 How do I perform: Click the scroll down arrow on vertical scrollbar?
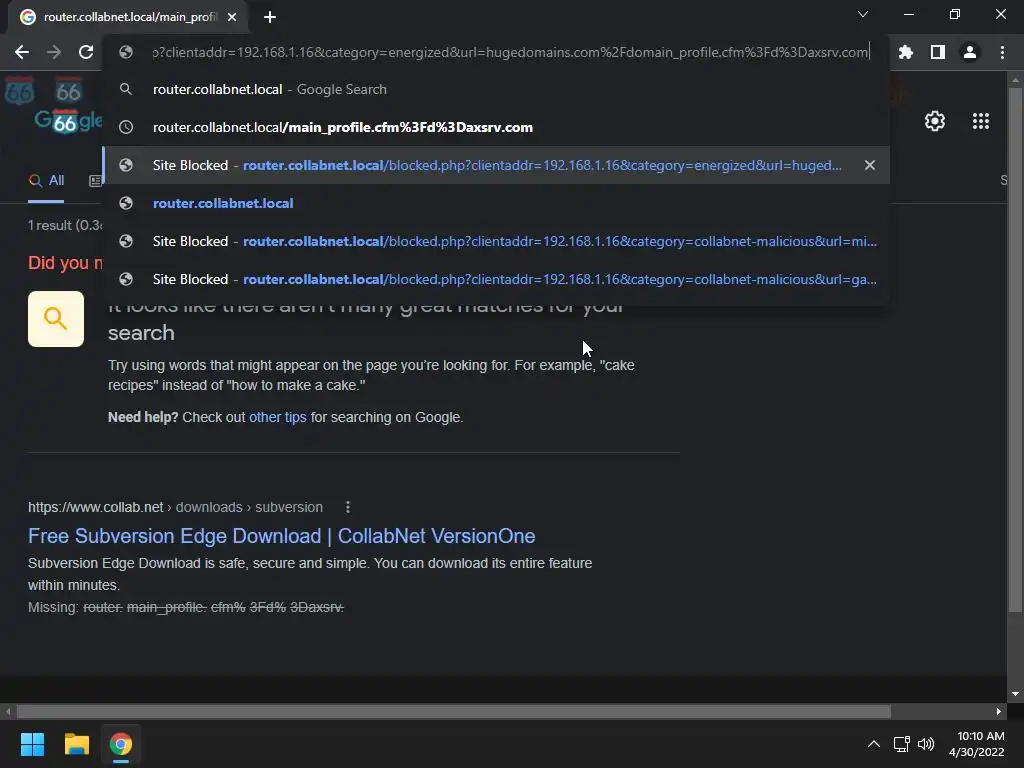[x=1014, y=694]
